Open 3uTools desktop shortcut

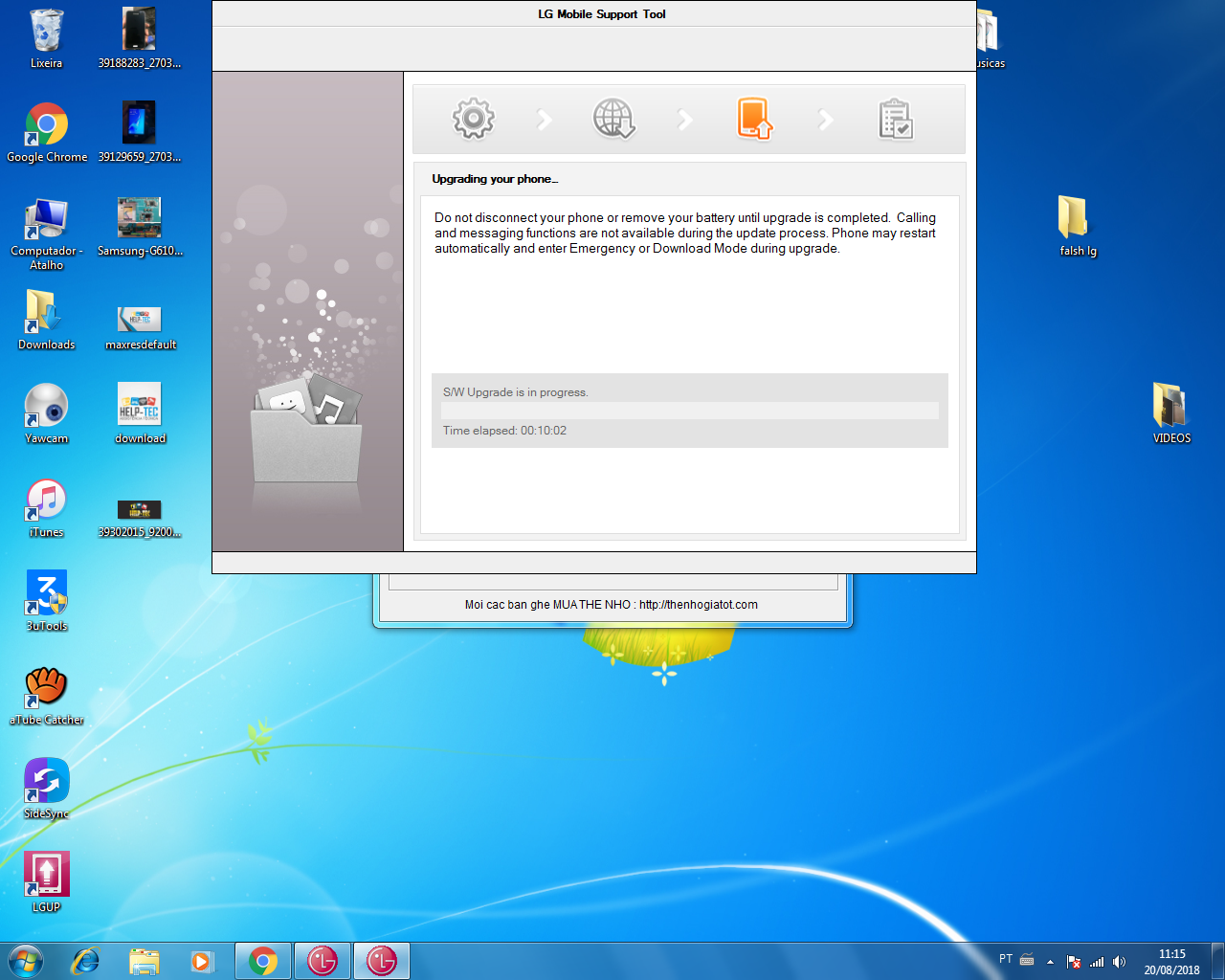pyautogui.click(x=46, y=601)
